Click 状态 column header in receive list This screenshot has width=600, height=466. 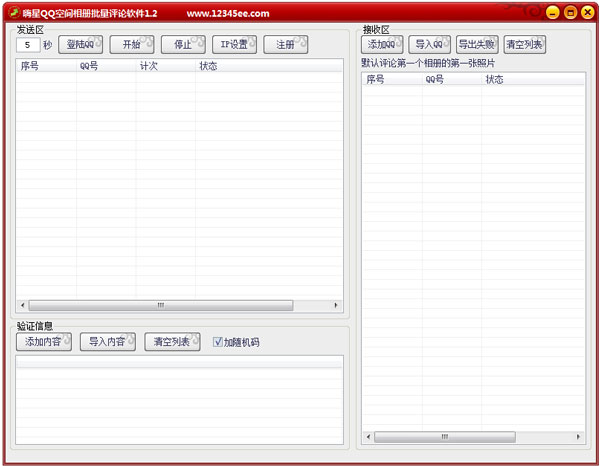[533, 79]
